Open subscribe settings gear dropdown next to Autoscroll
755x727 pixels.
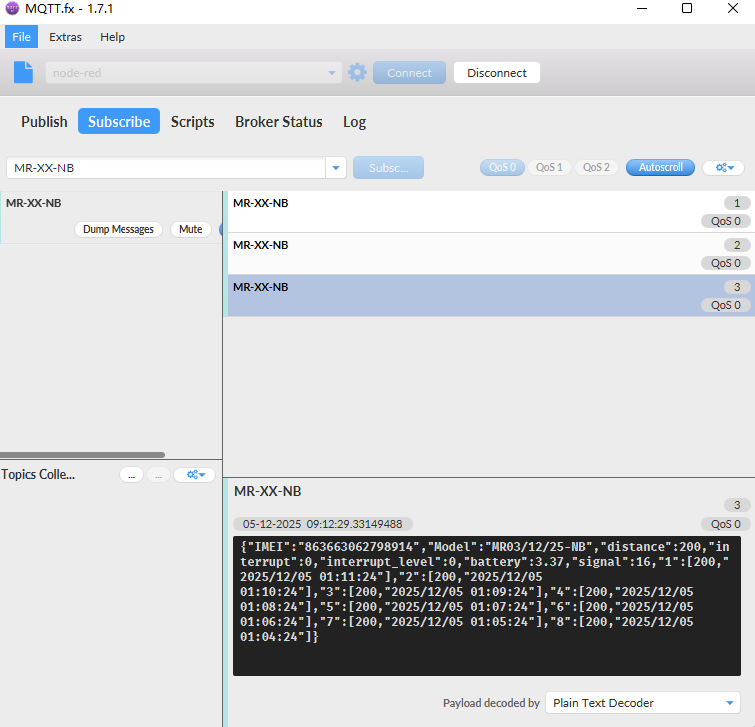tap(724, 168)
